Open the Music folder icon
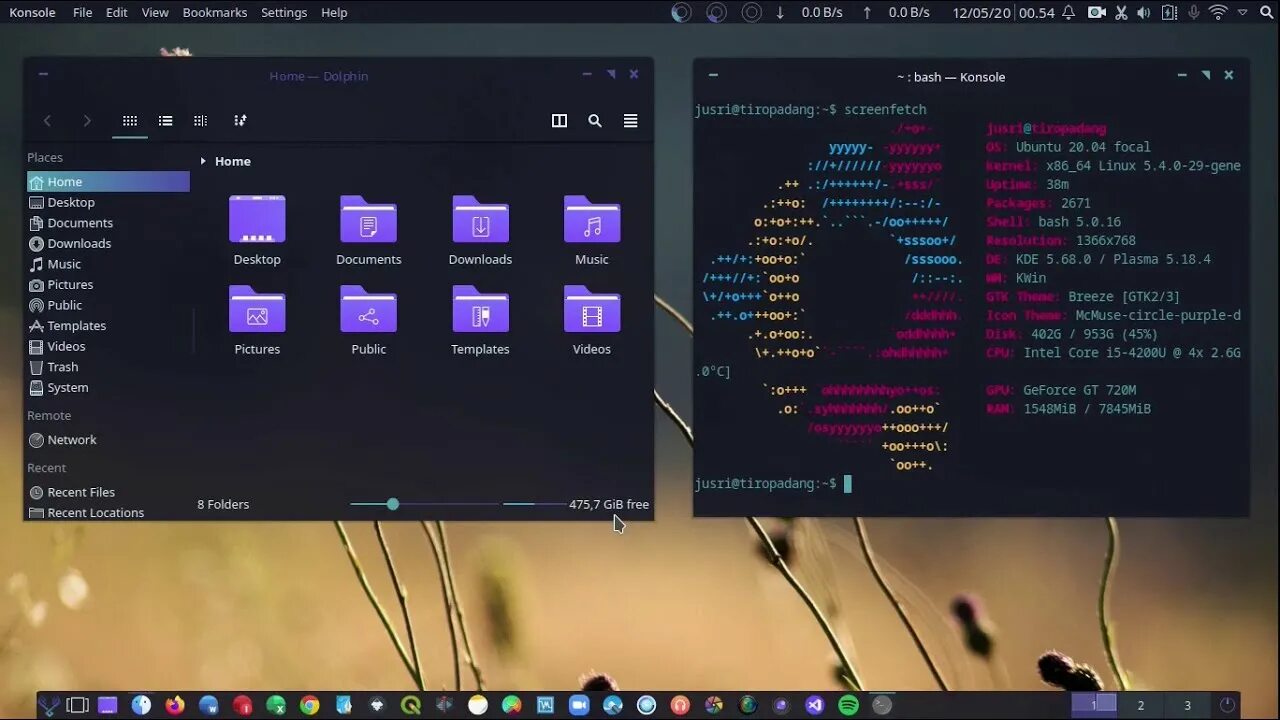 592,219
